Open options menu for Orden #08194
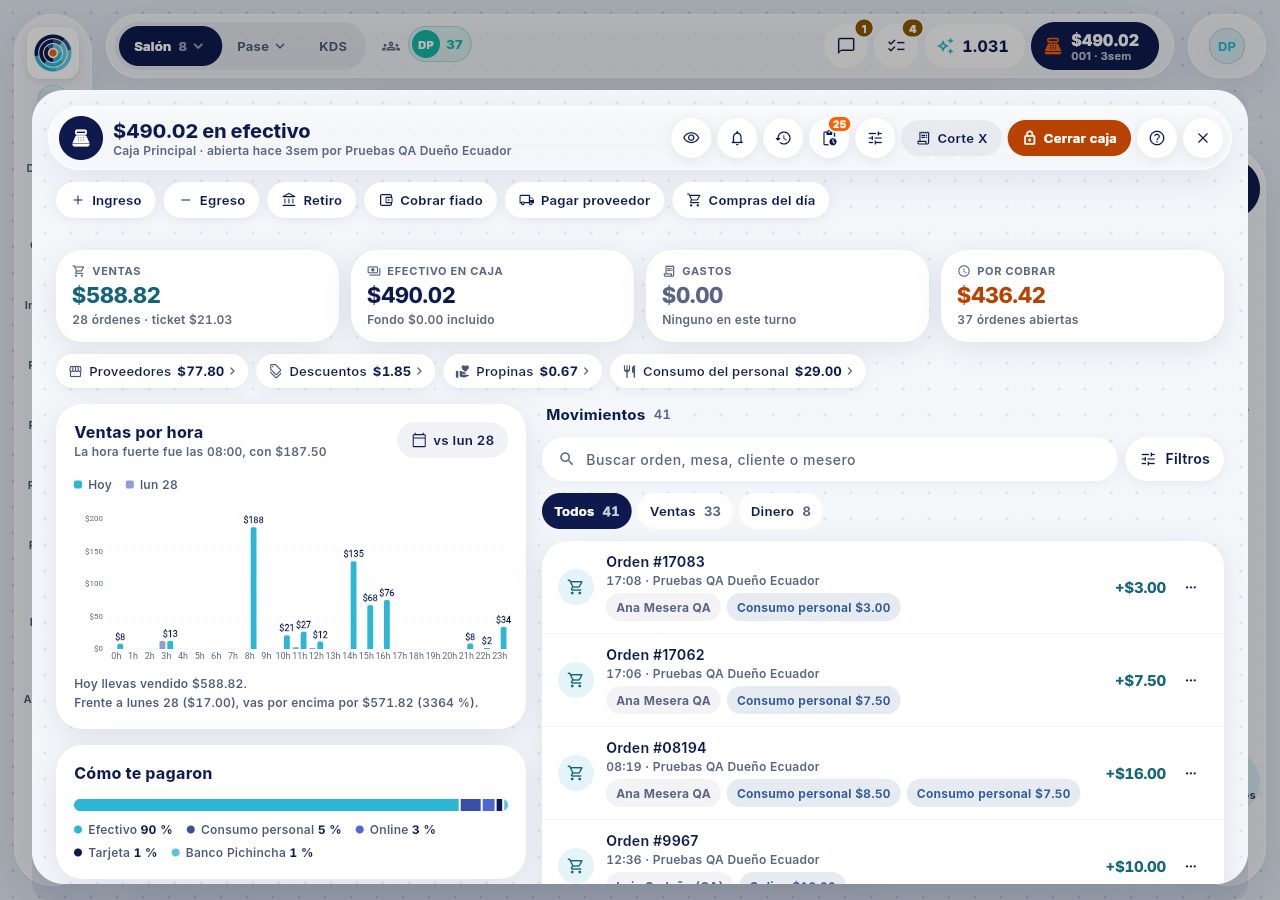The image size is (1280, 900). [1190, 773]
